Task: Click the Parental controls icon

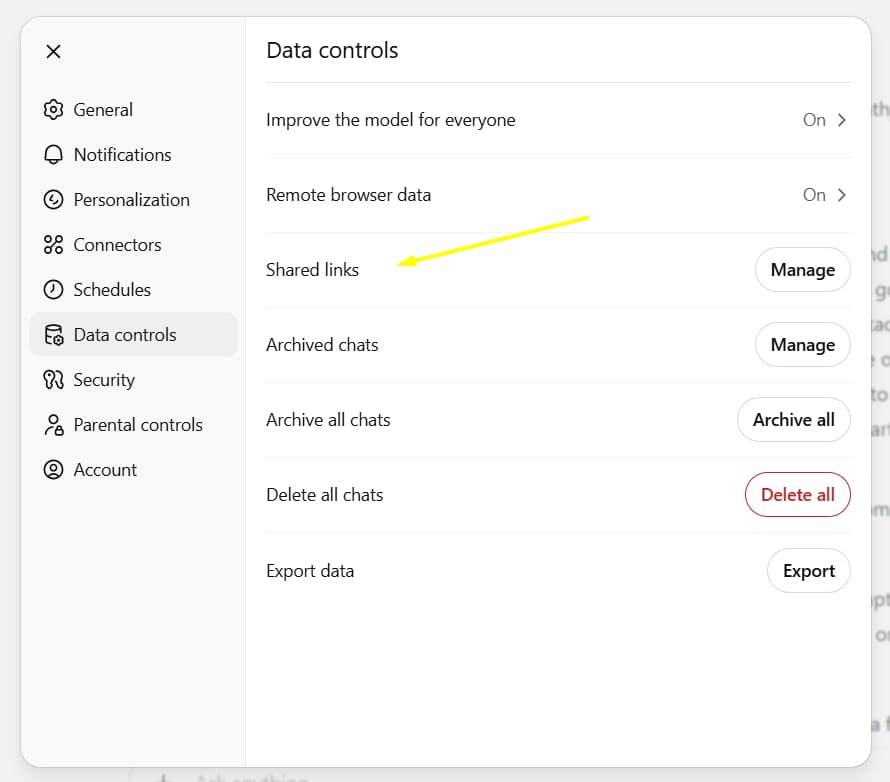Action: click(53, 425)
